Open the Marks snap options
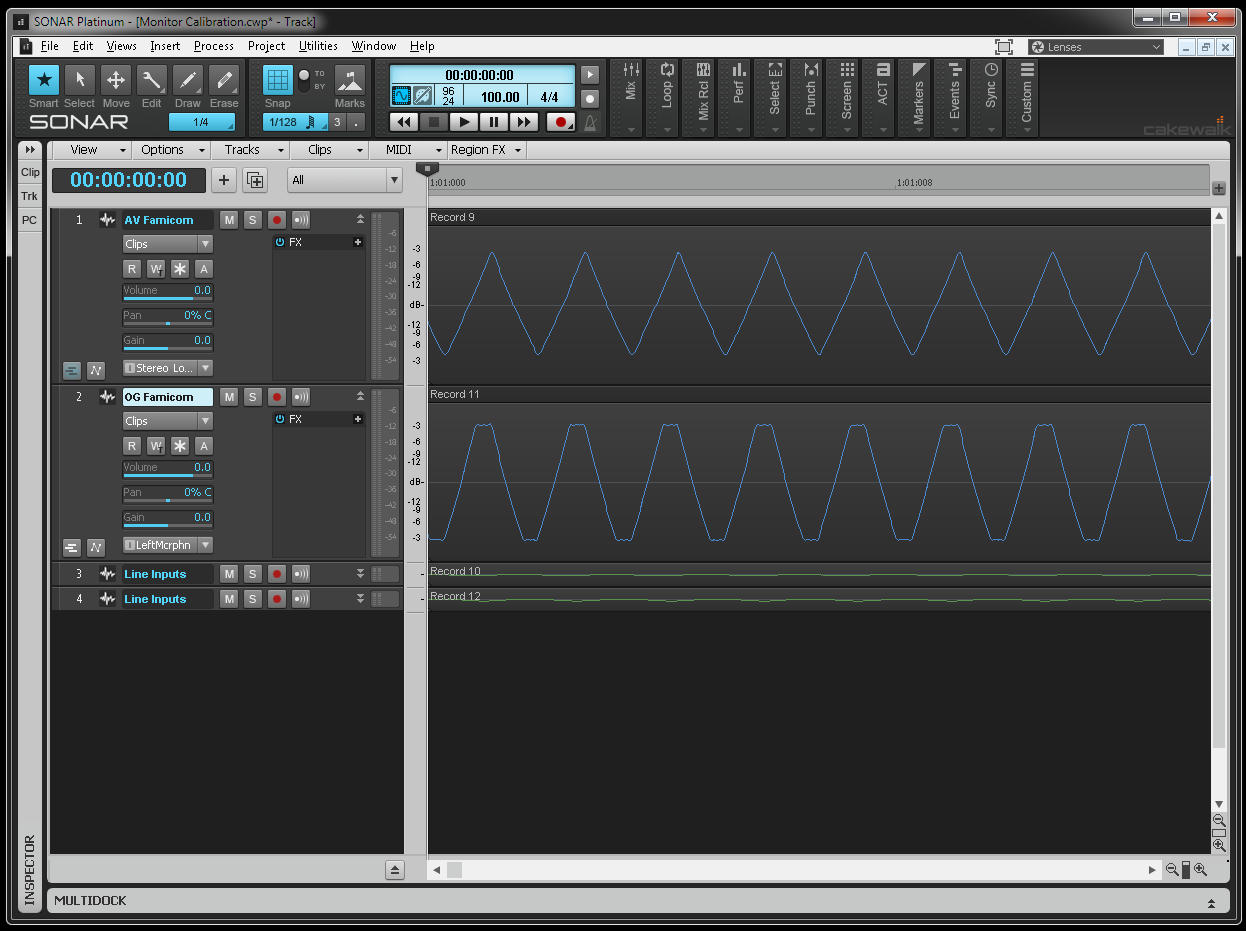 point(350,81)
